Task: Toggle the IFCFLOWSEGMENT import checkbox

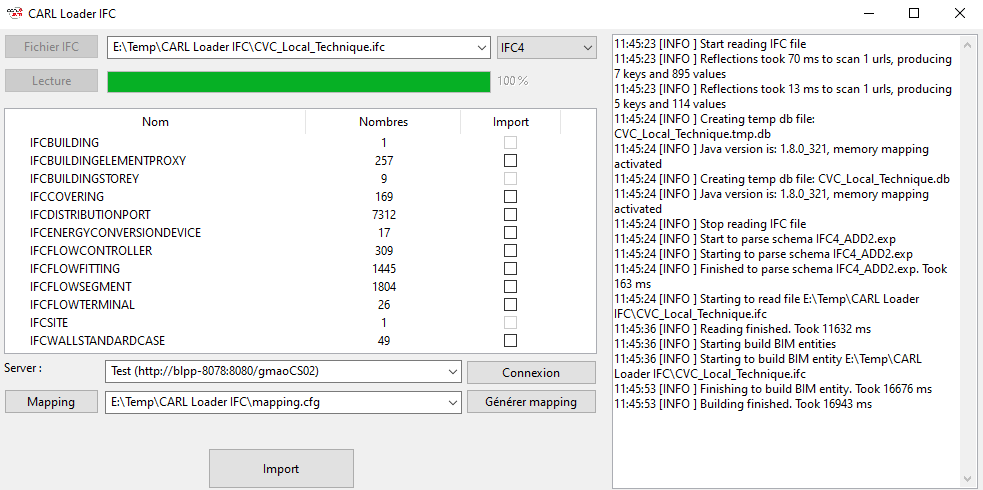Action: tap(510, 286)
